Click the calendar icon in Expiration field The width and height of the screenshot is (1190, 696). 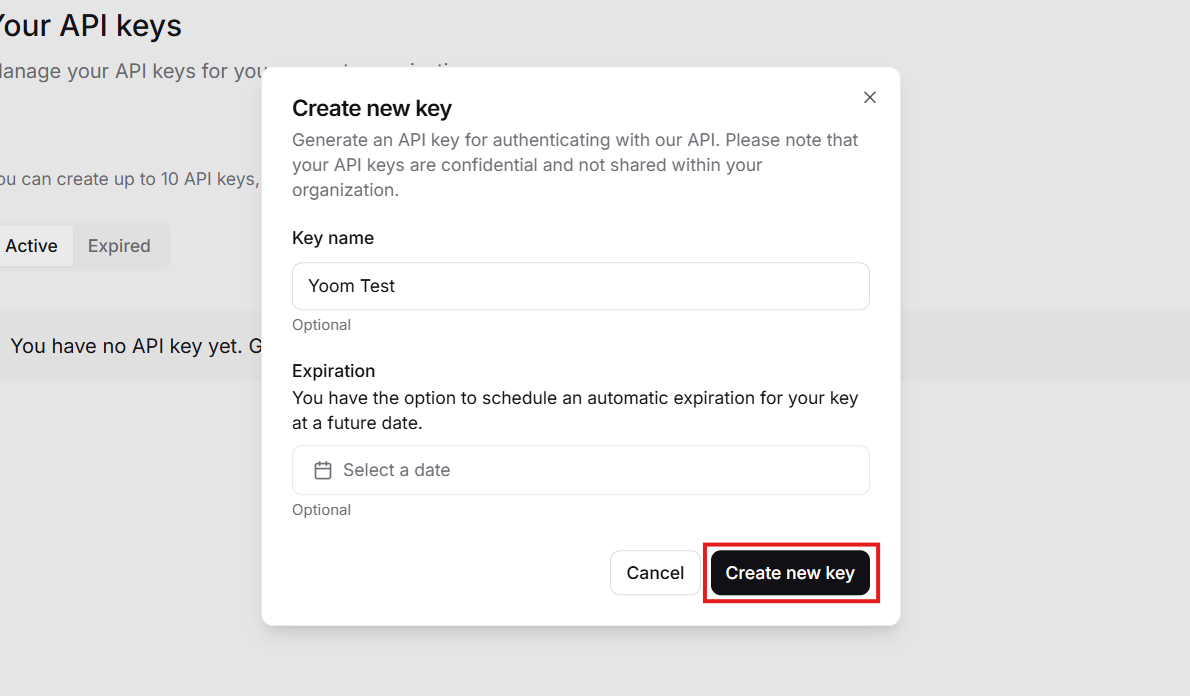(322, 470)
